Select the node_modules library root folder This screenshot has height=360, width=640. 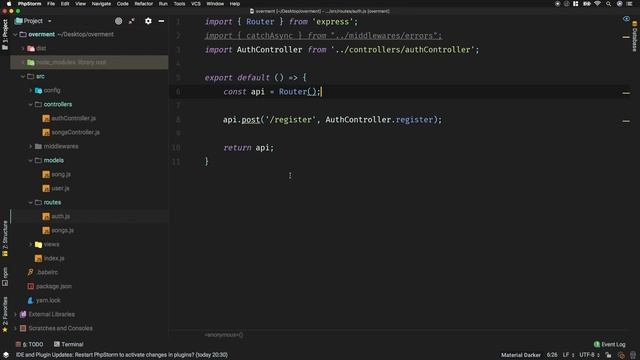(89, 62)
